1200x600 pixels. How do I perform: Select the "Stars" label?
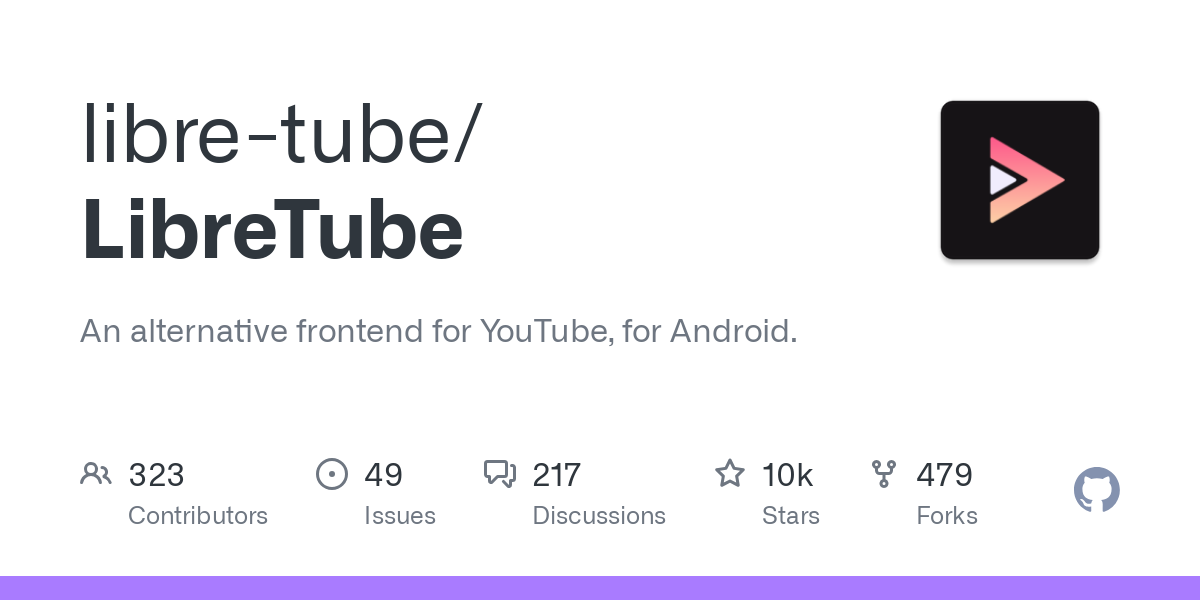[x=791, y=516]
